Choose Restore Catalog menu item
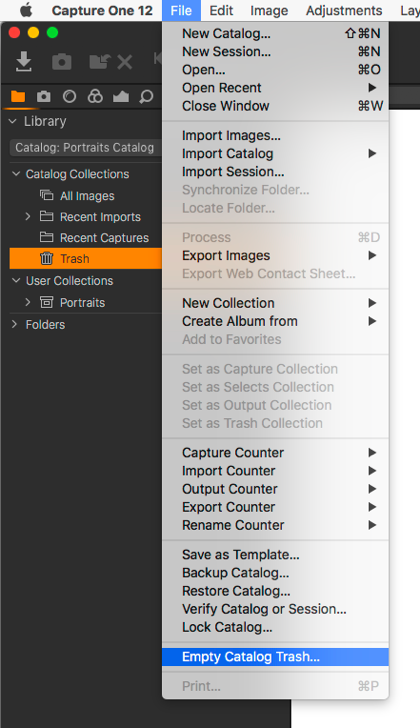This screenshot has width=420, height=728. click(275, 591)
